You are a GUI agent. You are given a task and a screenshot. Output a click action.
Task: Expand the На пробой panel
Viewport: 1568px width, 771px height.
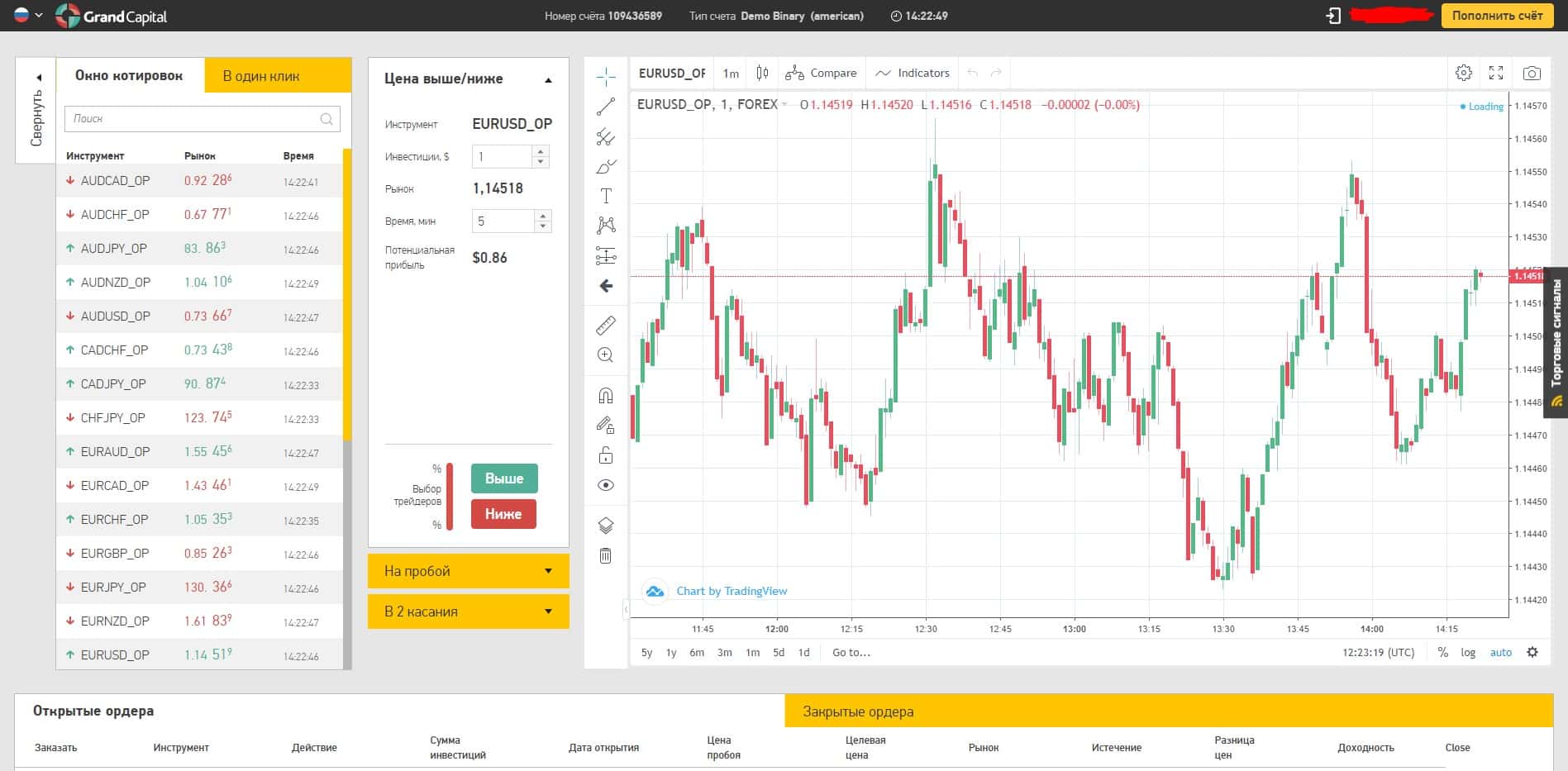coord(468,571)
